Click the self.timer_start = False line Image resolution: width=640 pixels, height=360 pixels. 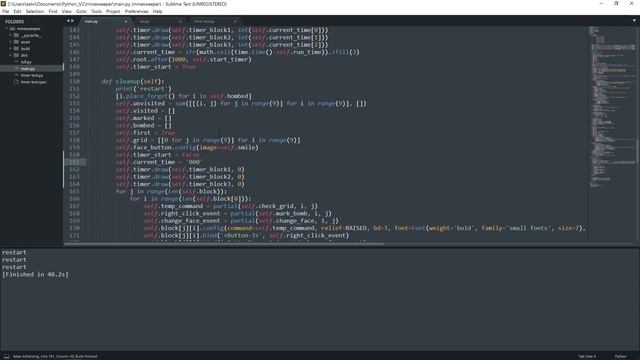pos(158,155)
